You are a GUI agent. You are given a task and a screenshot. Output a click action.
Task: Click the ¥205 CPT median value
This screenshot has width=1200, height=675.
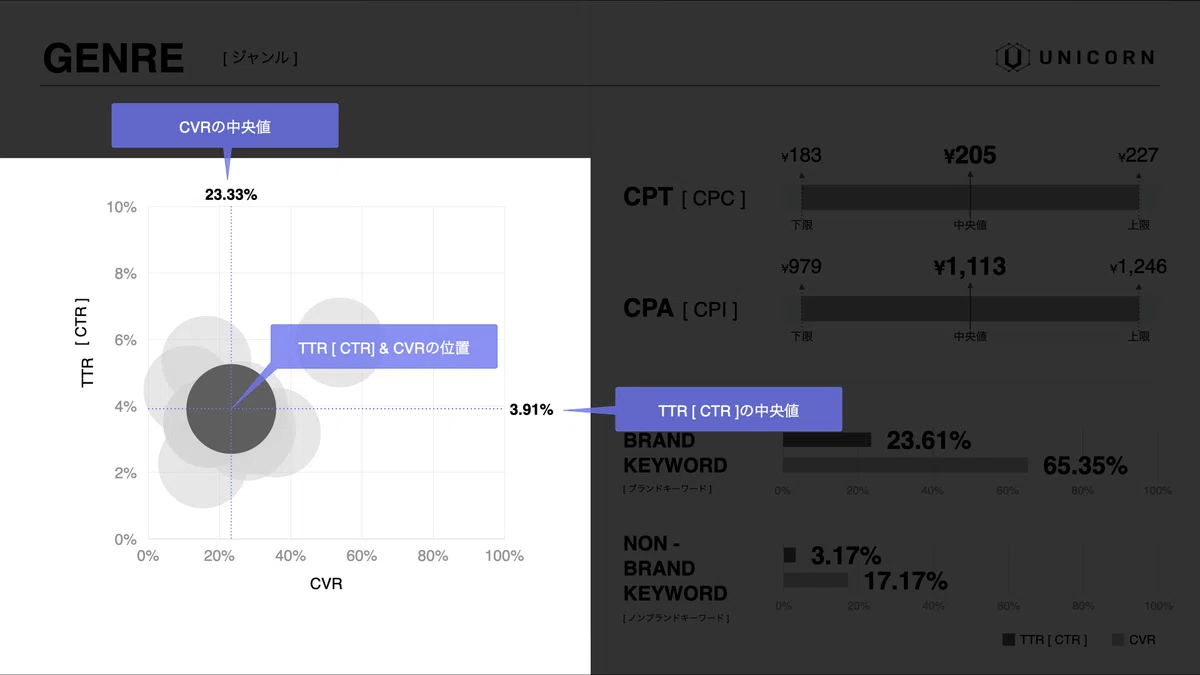click(x=969, y=155)
